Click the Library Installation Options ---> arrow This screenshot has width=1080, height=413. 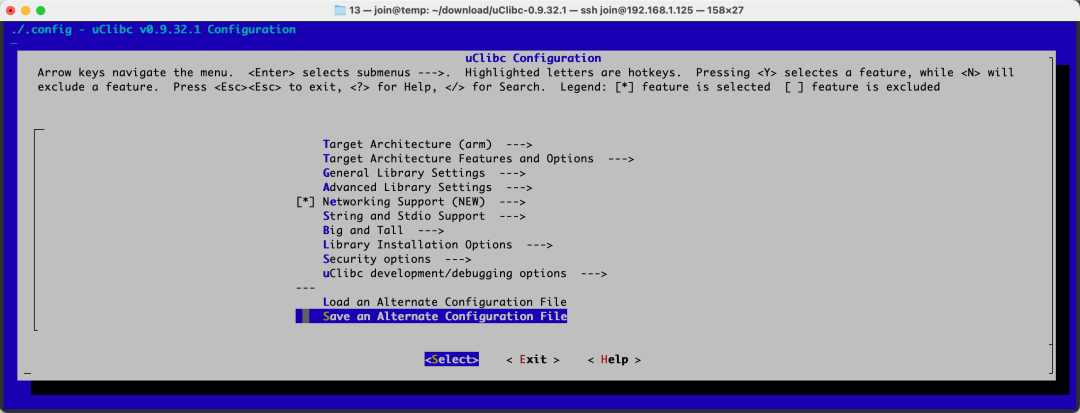coord(539,245)
